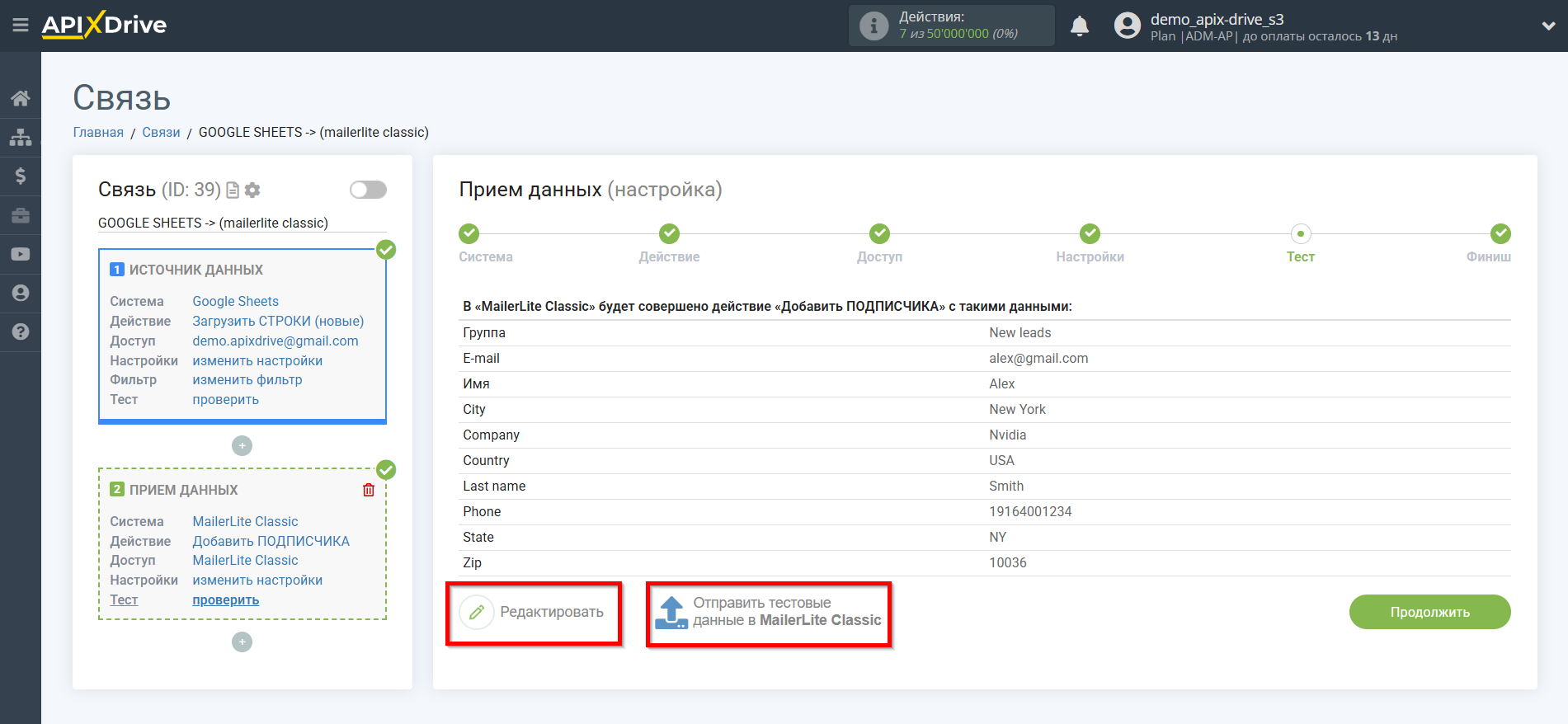The height and width of the screenshot is (724, 1568).
Task: Click изменить настройки in data source block
Action: pos(257,360)
